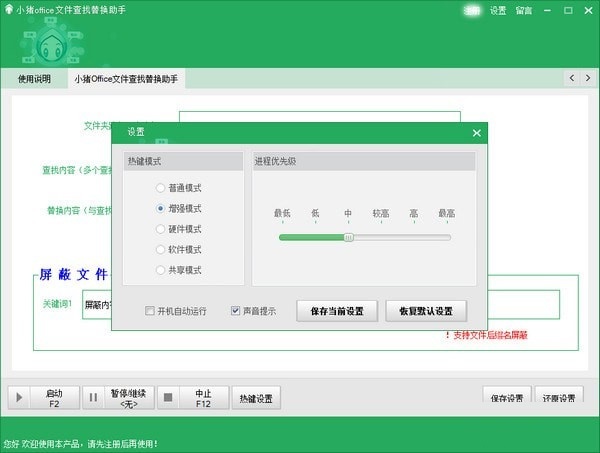
Task: Open the 留言 menu in the title bar
Action: (524, 11)
